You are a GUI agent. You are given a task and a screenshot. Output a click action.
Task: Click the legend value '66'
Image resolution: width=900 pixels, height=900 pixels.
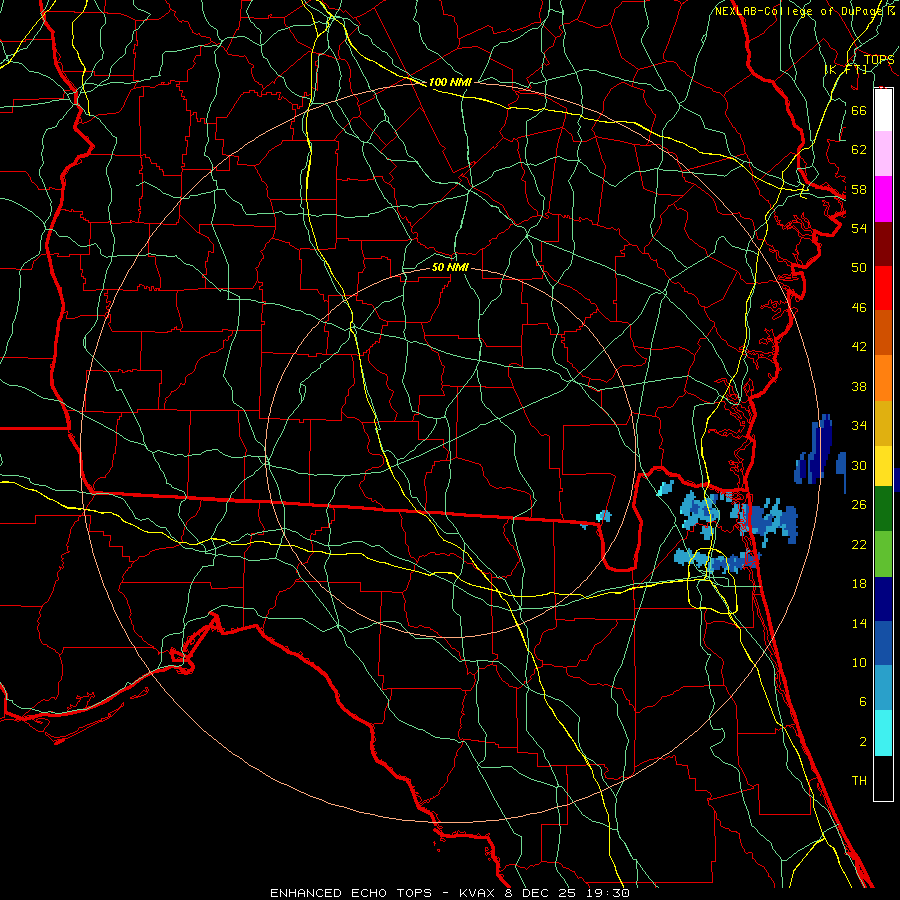(859, 110)
